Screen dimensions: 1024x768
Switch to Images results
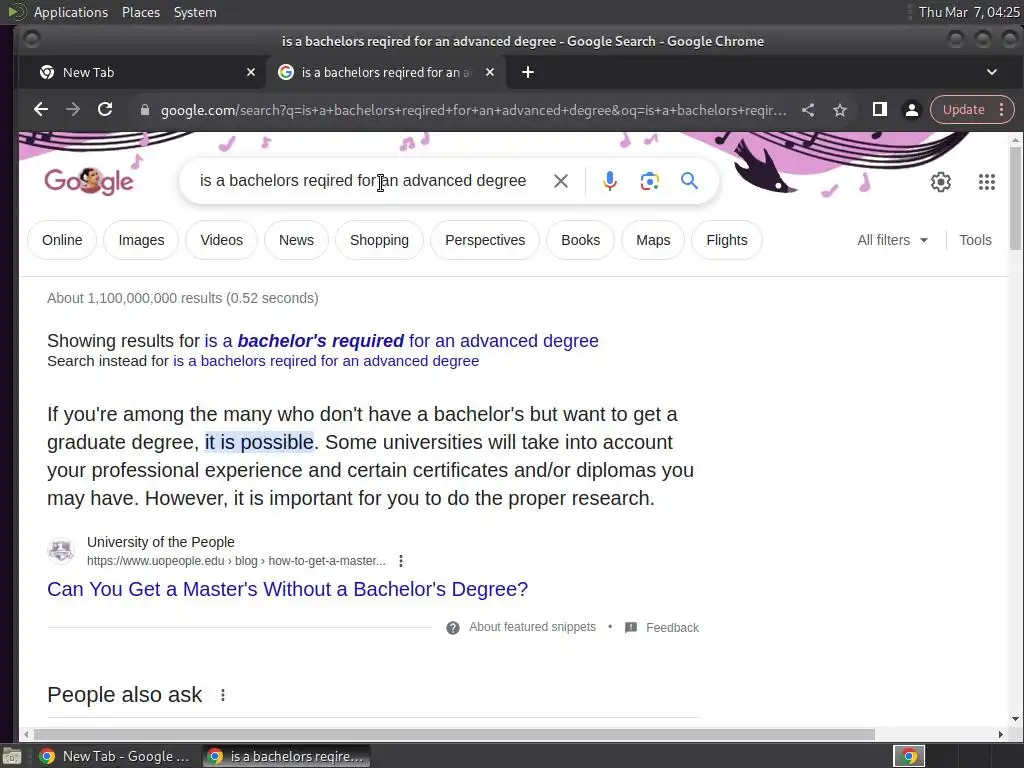(x=141, y=240)
